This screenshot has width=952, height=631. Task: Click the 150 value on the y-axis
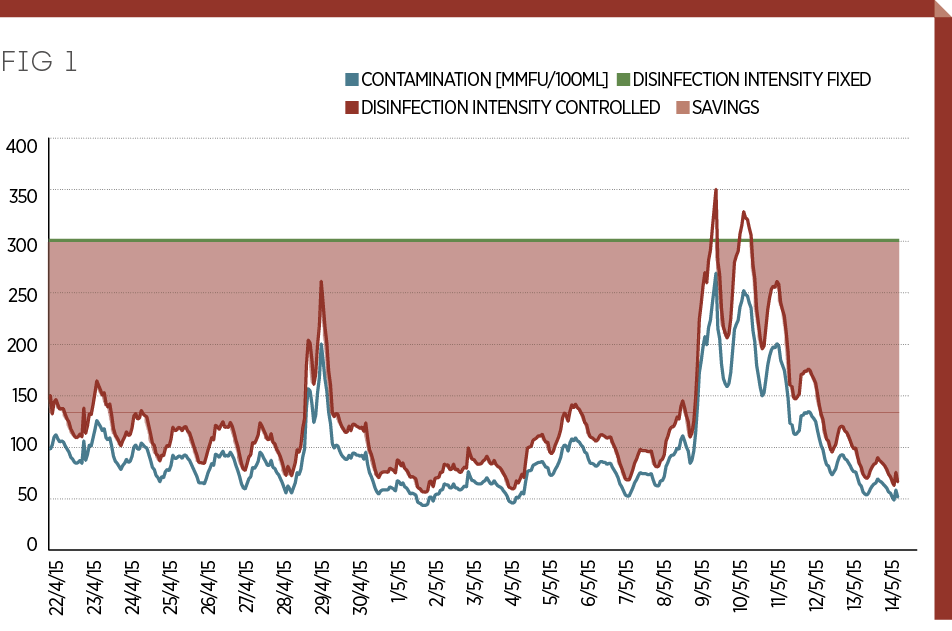(21, 396)
